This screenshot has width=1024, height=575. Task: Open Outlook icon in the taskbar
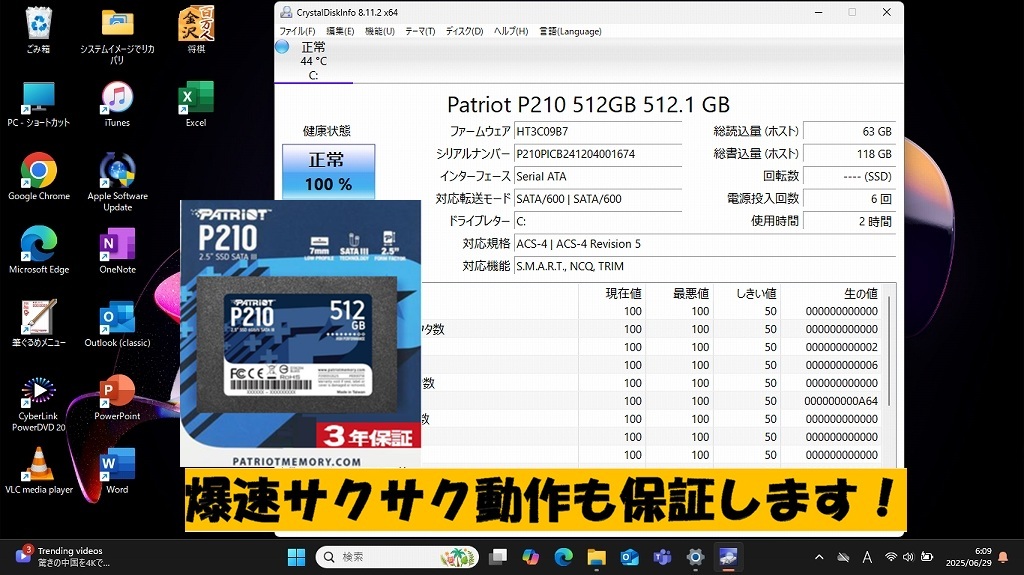(630, 557)
